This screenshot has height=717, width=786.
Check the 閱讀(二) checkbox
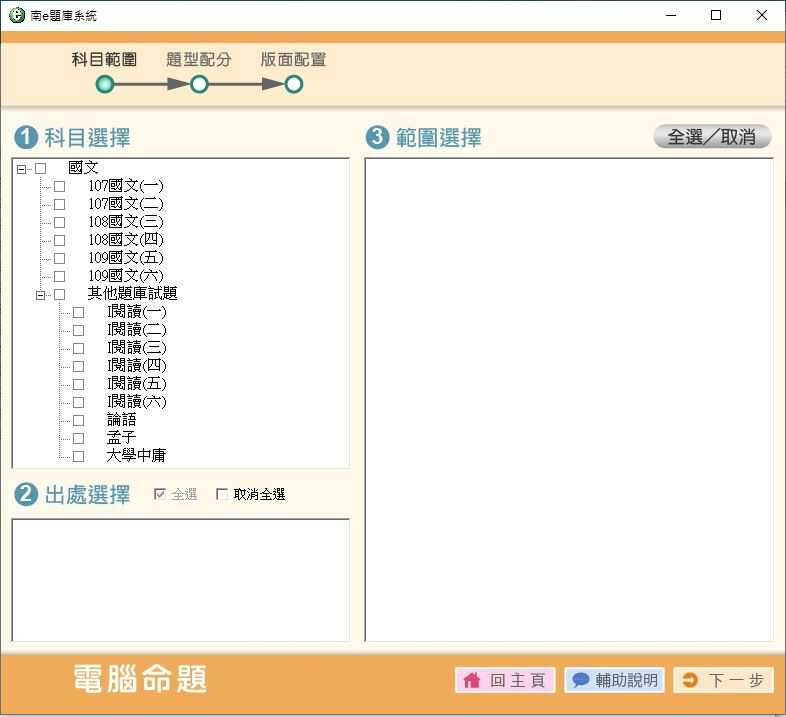coord(79,330)
